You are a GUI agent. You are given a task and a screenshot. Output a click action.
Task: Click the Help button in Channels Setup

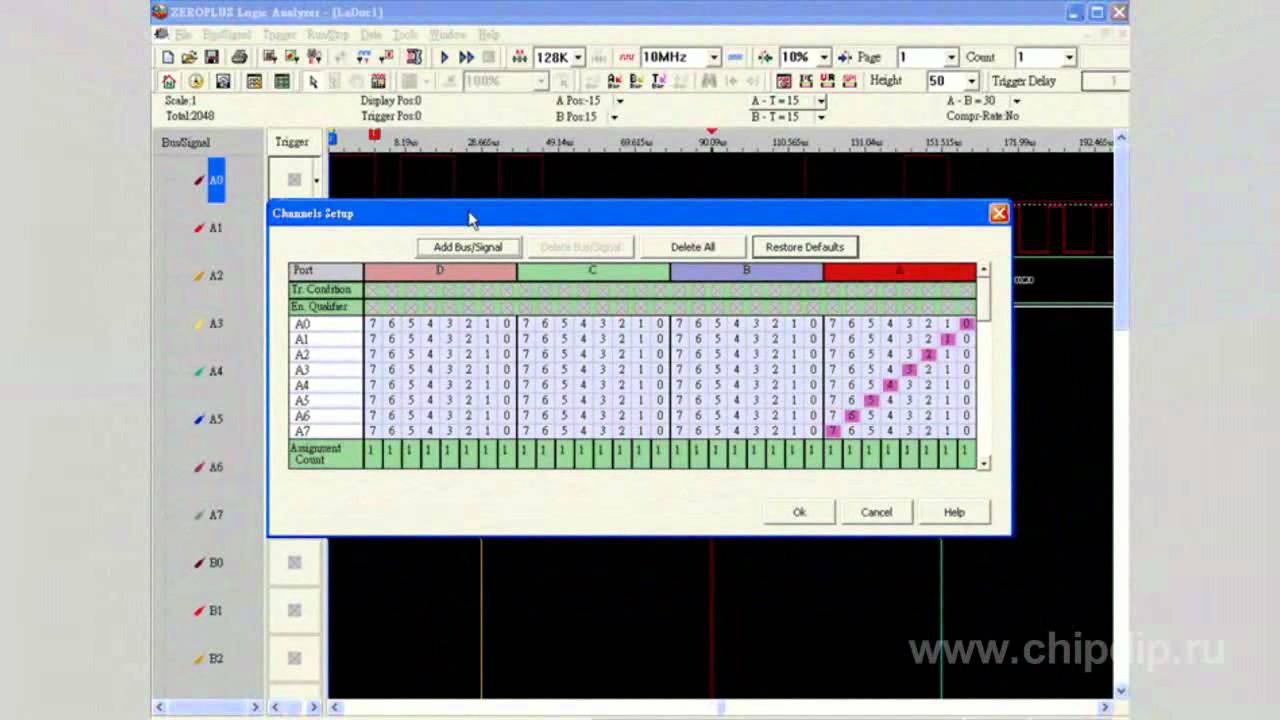[954, 512]
